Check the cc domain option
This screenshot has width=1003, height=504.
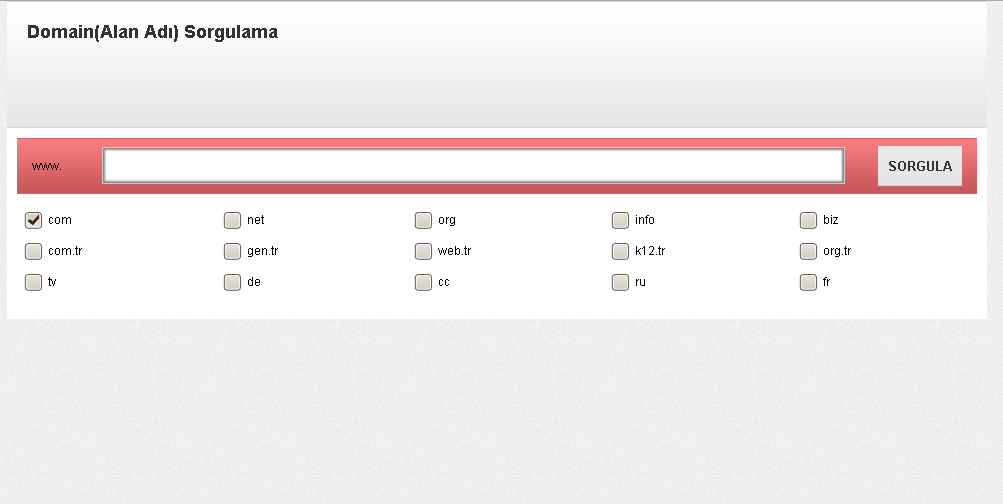[423, 282]
